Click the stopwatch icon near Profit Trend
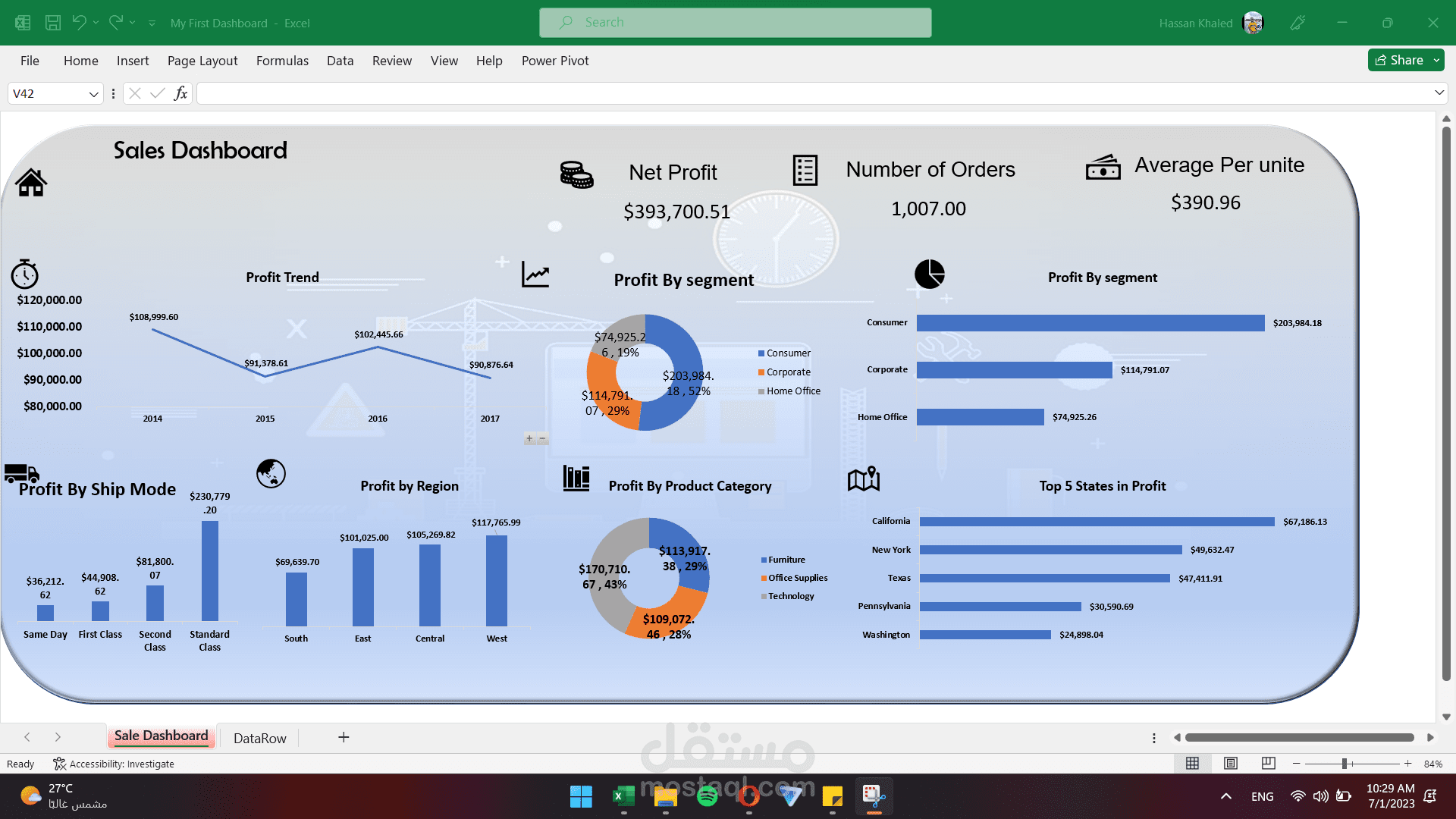The height and width of the screenshot is (819, 1456). [x=25, y=274]
